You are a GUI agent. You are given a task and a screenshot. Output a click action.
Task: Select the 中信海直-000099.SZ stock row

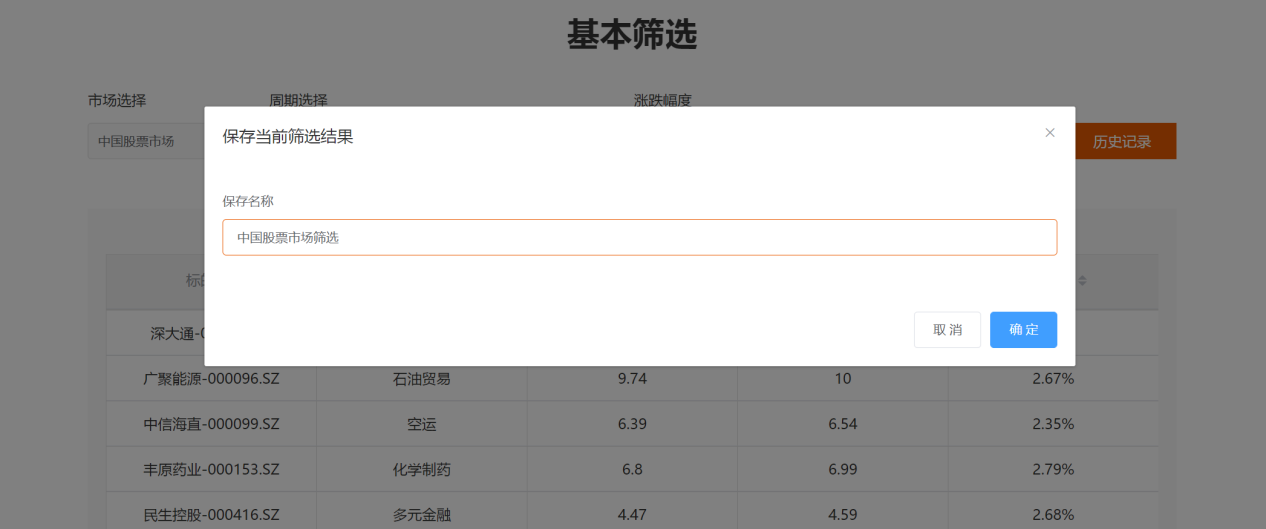211,424
